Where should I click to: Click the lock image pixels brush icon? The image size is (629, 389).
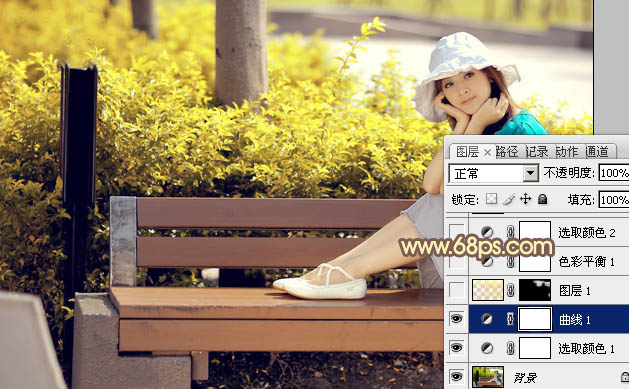(x=509, y=199)
